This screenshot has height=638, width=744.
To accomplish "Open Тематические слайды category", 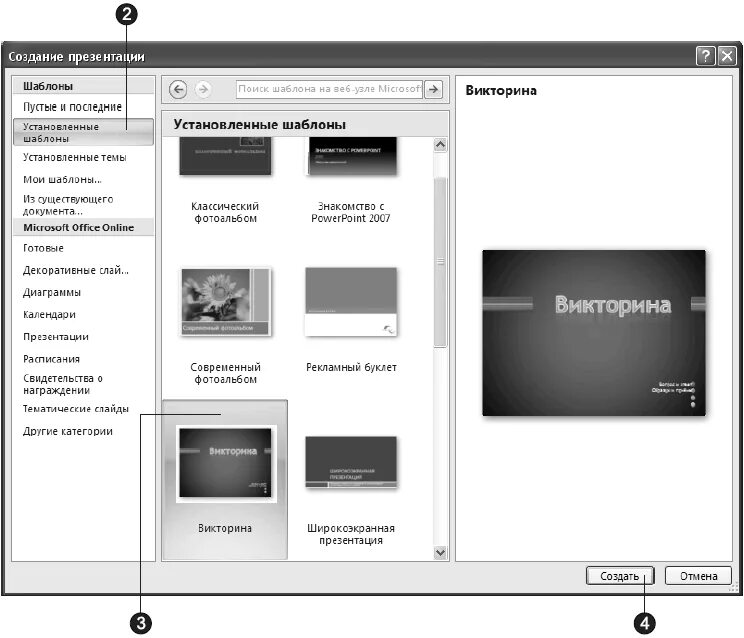I will click(x=76, y=409).
